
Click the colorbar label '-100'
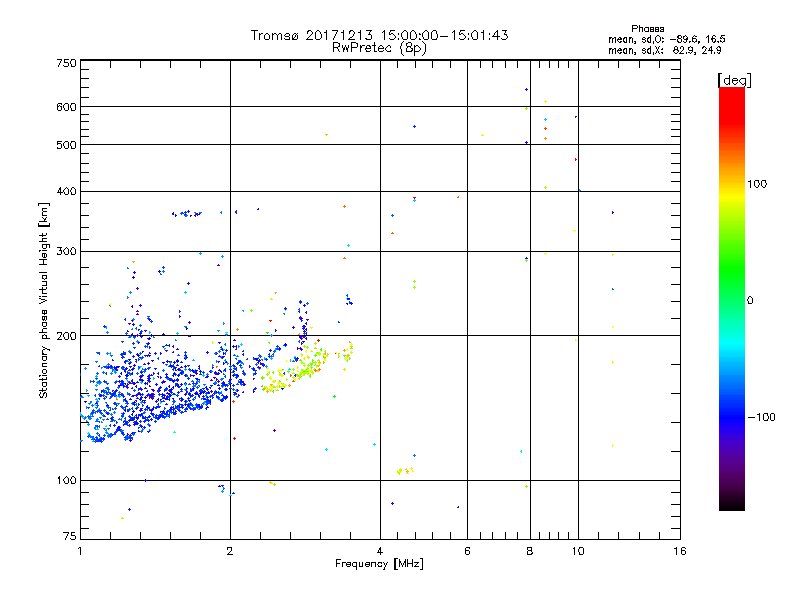pyautogui.click(x=761, y=417)
